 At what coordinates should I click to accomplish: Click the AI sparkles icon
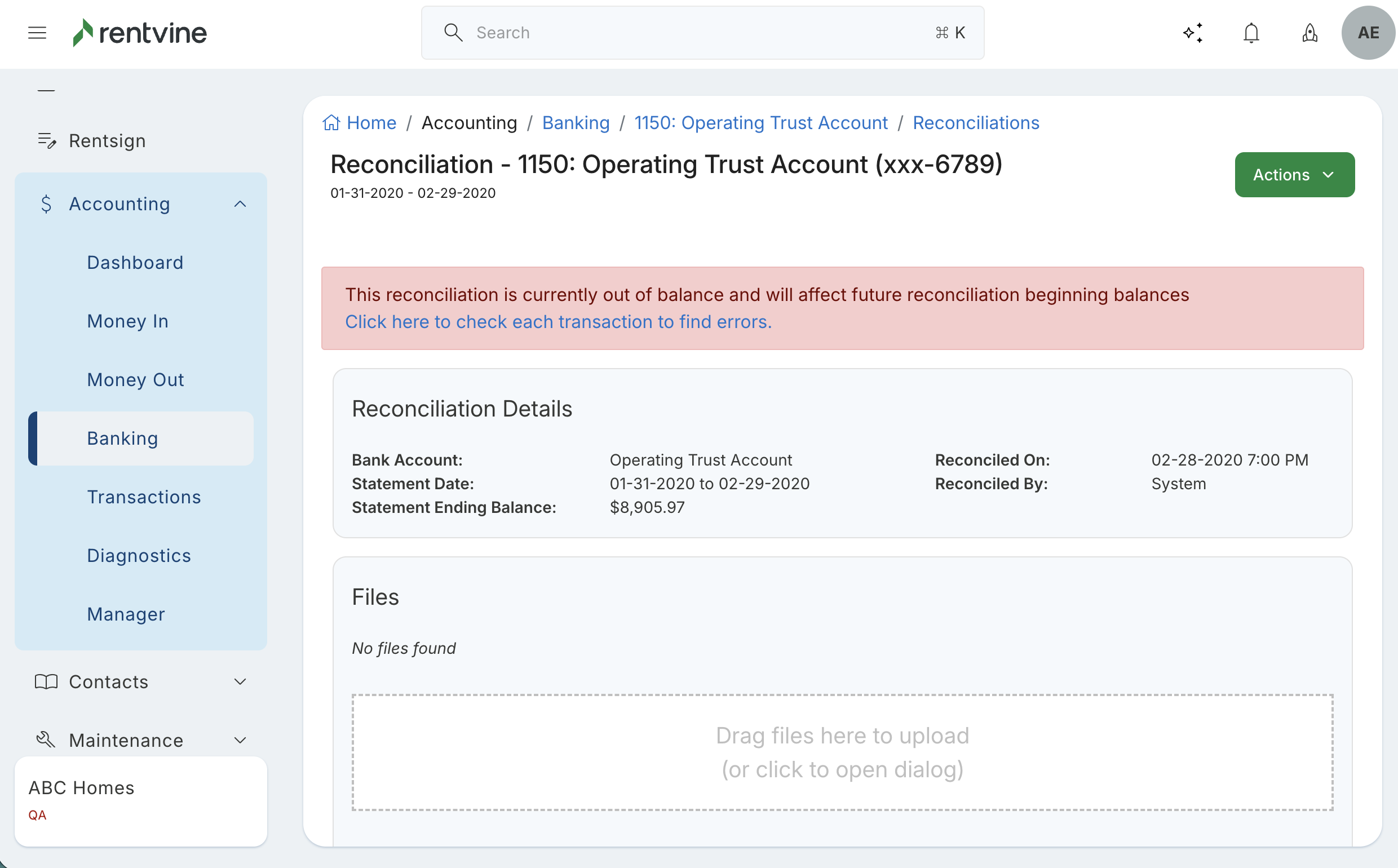[x=1193, y=33]
